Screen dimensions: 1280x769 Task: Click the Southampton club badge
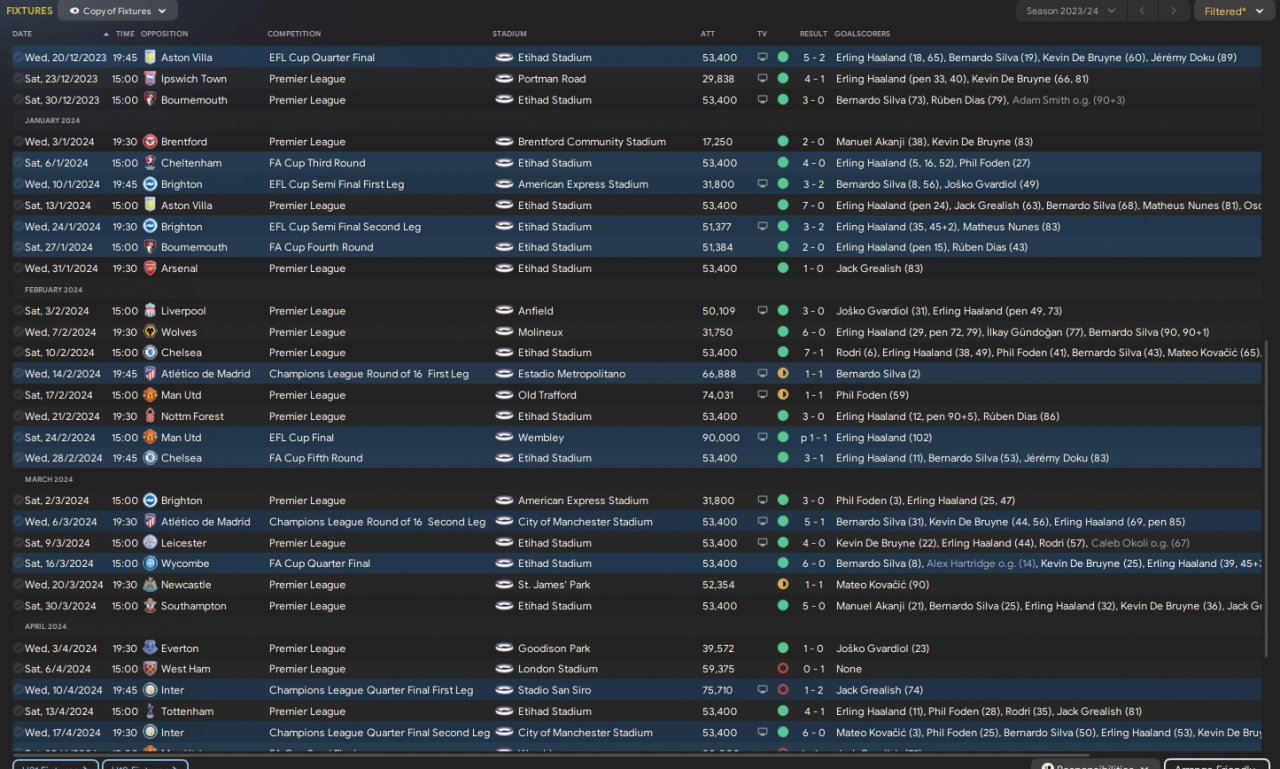click(150, 606)
